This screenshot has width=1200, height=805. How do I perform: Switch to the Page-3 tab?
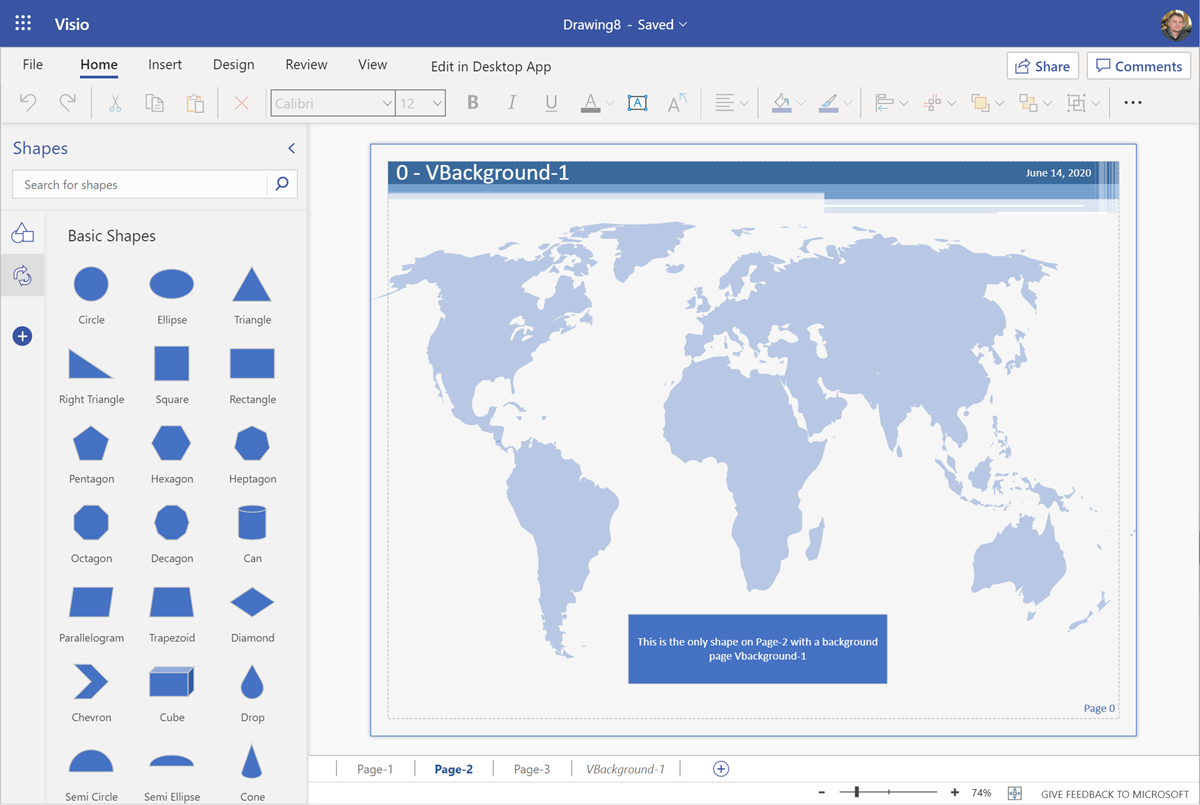coord(532,769)
